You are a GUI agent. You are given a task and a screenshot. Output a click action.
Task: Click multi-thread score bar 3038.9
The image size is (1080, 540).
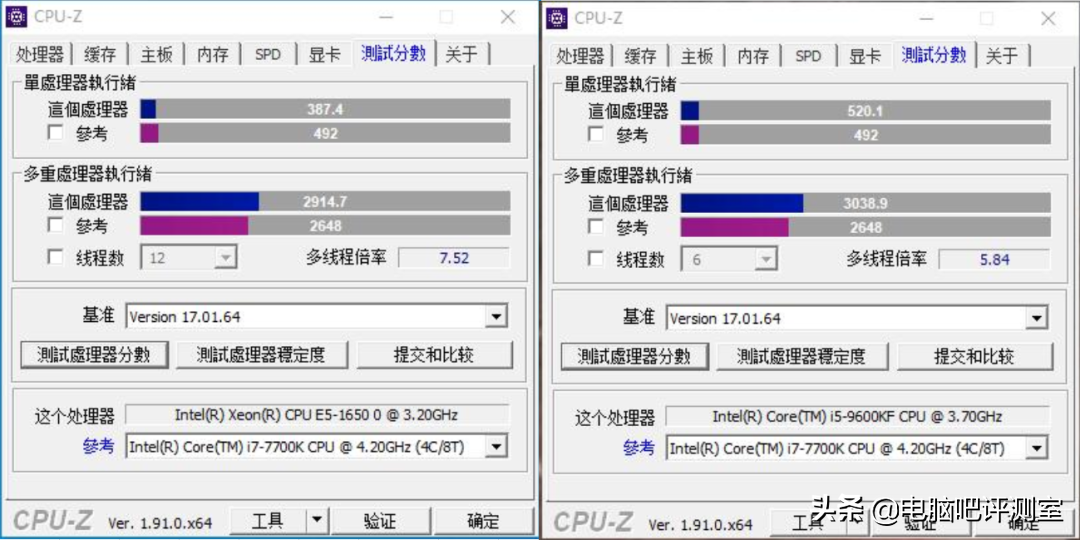(x=866, y=203)
